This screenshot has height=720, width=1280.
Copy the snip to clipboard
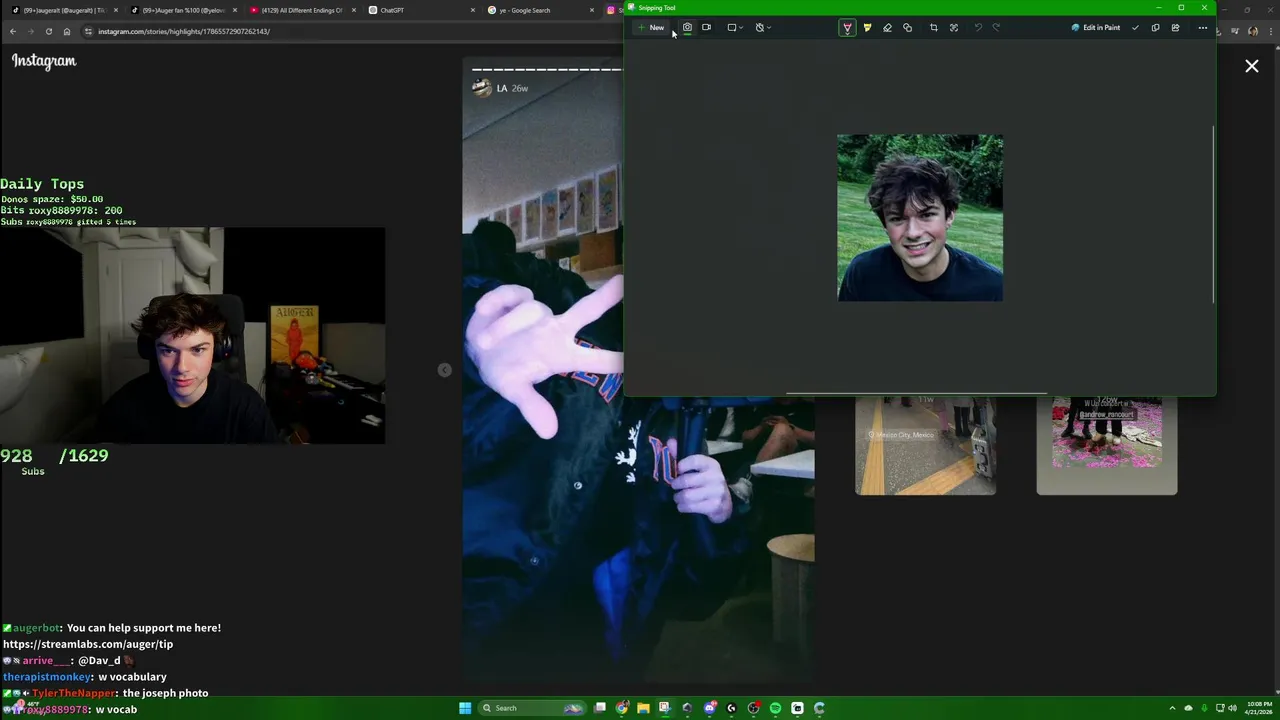point(1155,28)
